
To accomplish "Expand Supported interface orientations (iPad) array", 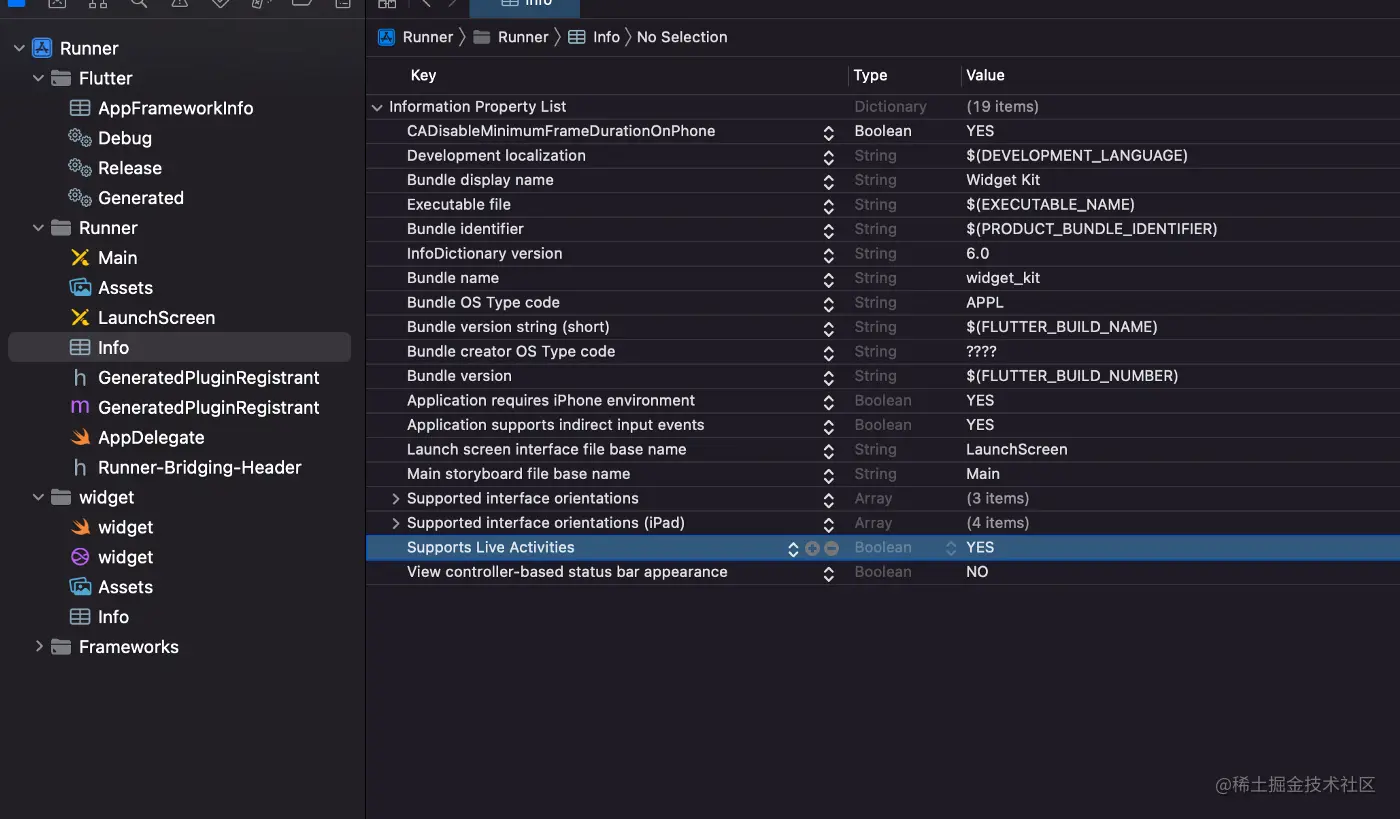I will (x=396, y=523).
